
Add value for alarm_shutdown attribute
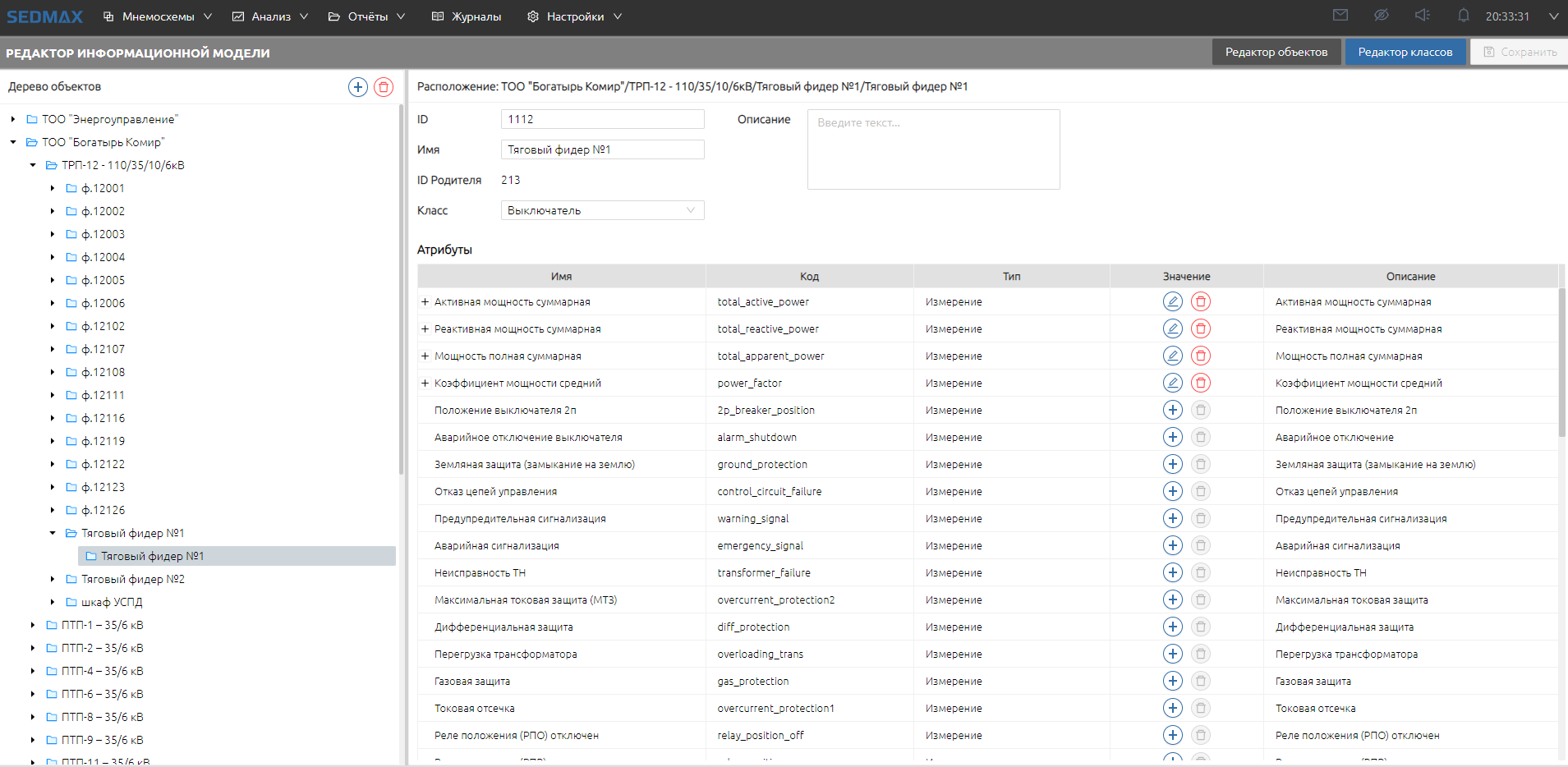tap(1173, 437)
